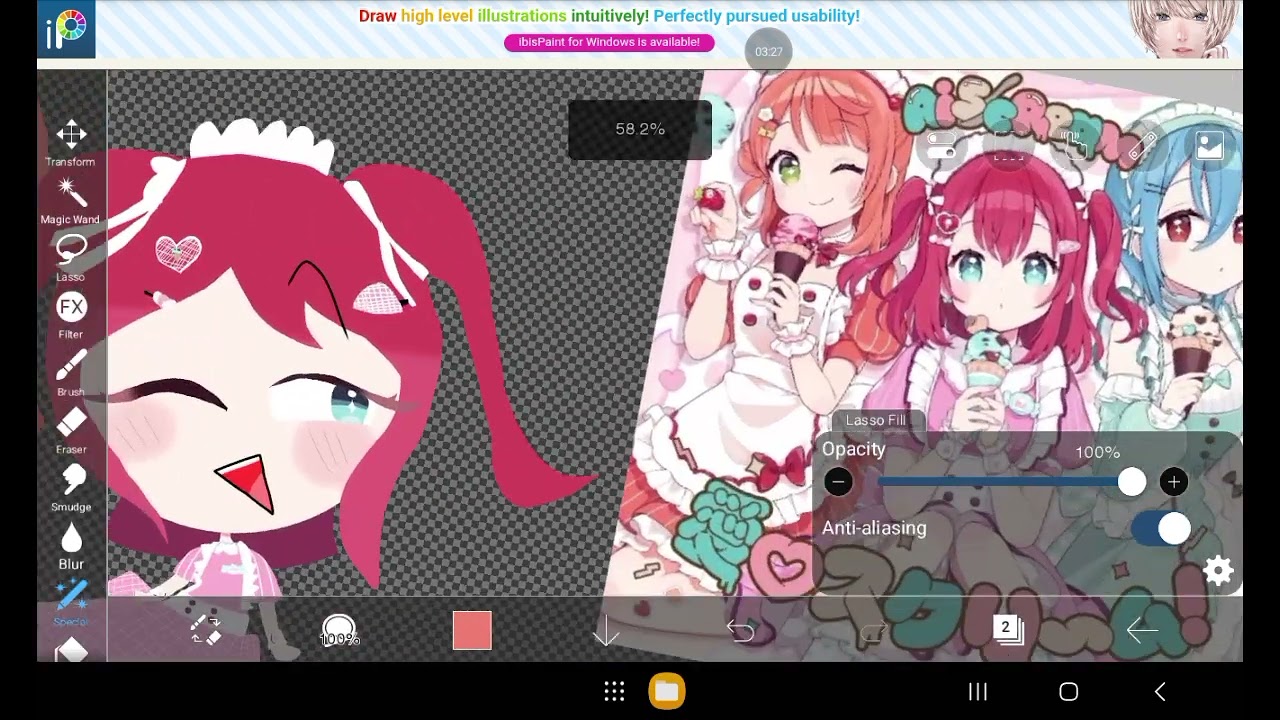The width and height of the screenshot is (1280, 720).
Task: Open Lasso Fill settings gear
Action: point(1218,571)
